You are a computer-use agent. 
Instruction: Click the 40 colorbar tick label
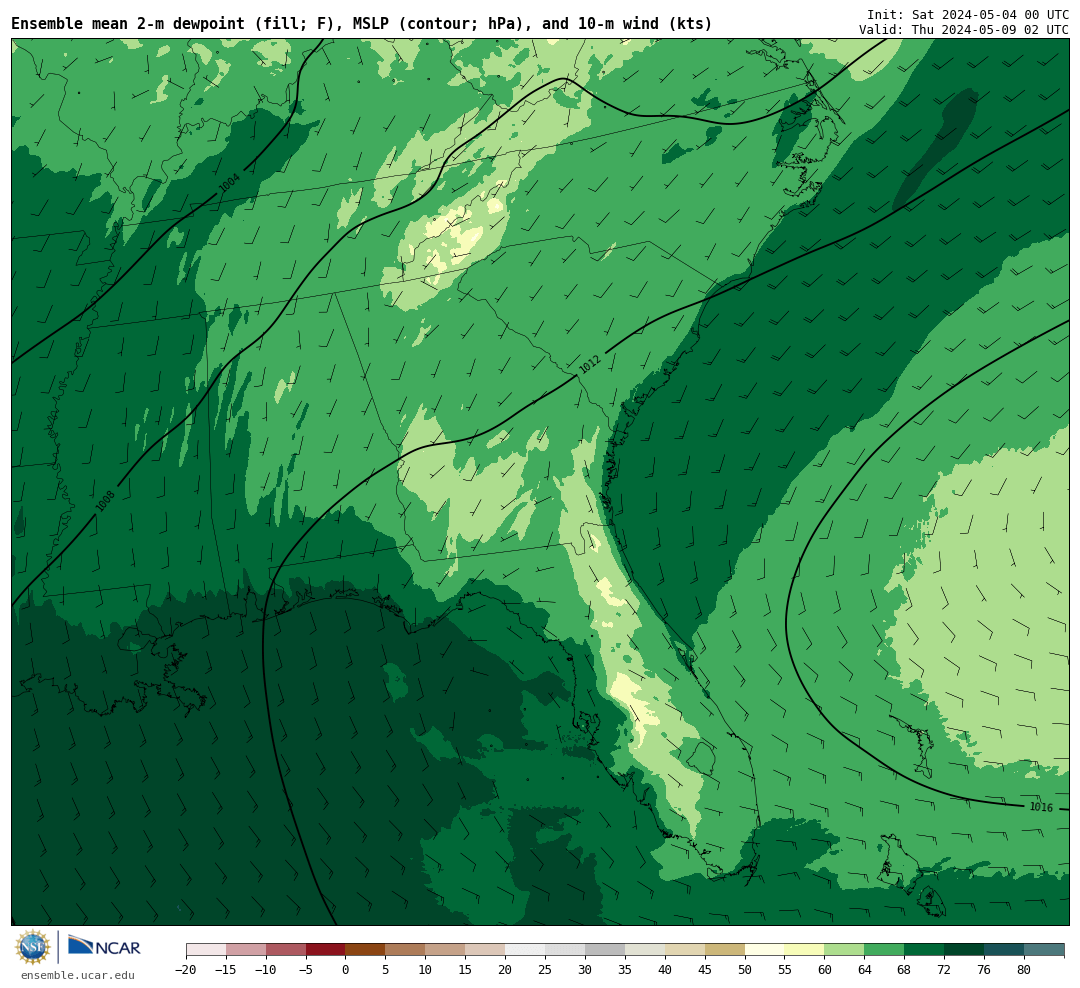[665, 970]
